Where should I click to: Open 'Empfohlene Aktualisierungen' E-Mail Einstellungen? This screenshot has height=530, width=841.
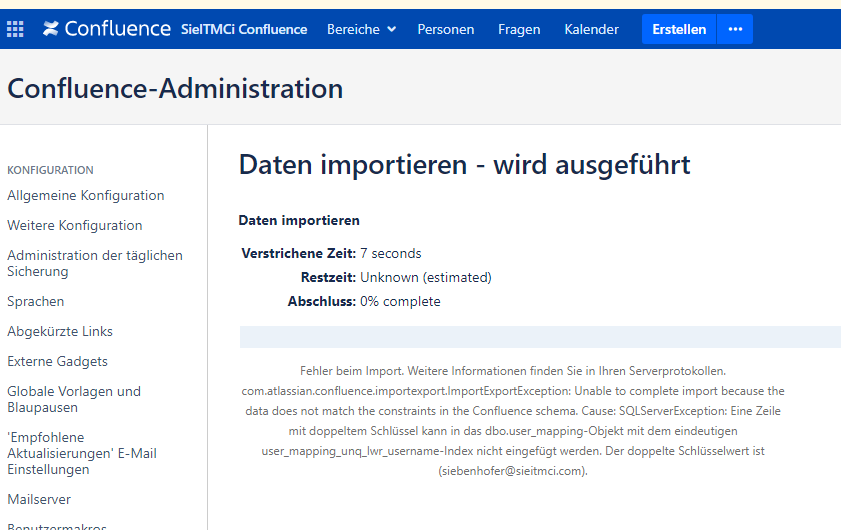82,453
